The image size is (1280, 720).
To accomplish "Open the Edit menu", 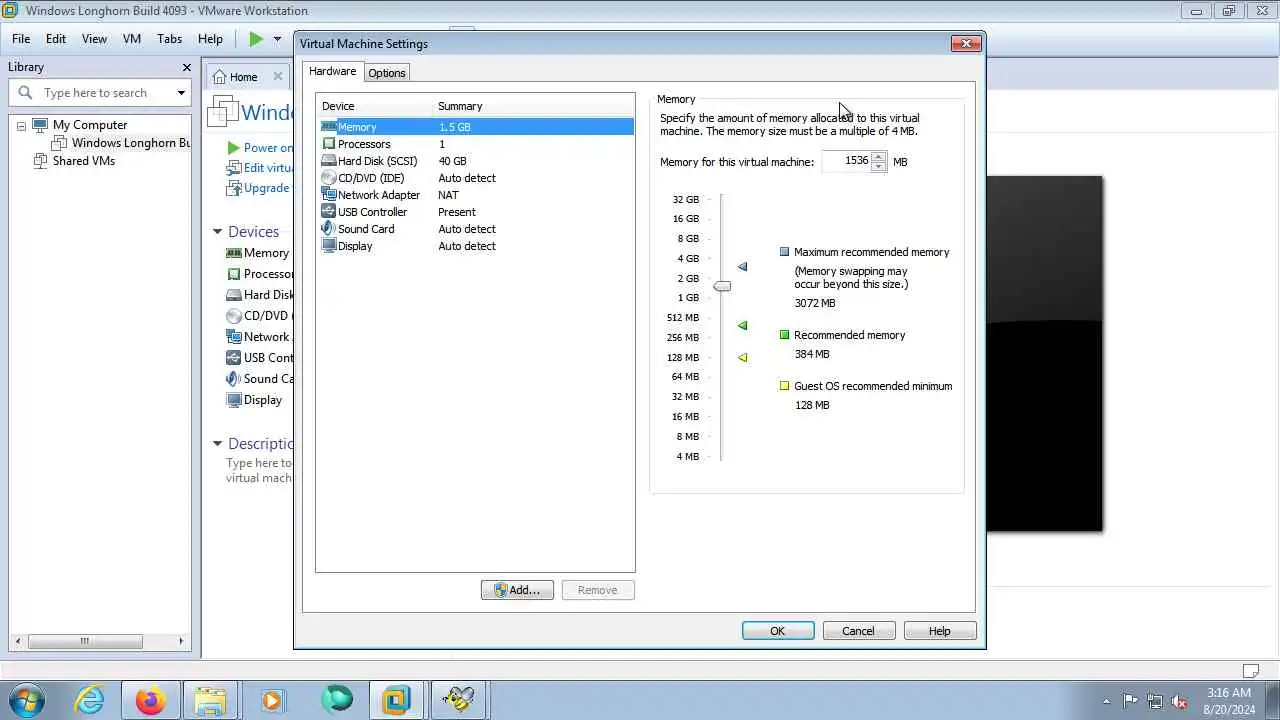I will 56,39.
